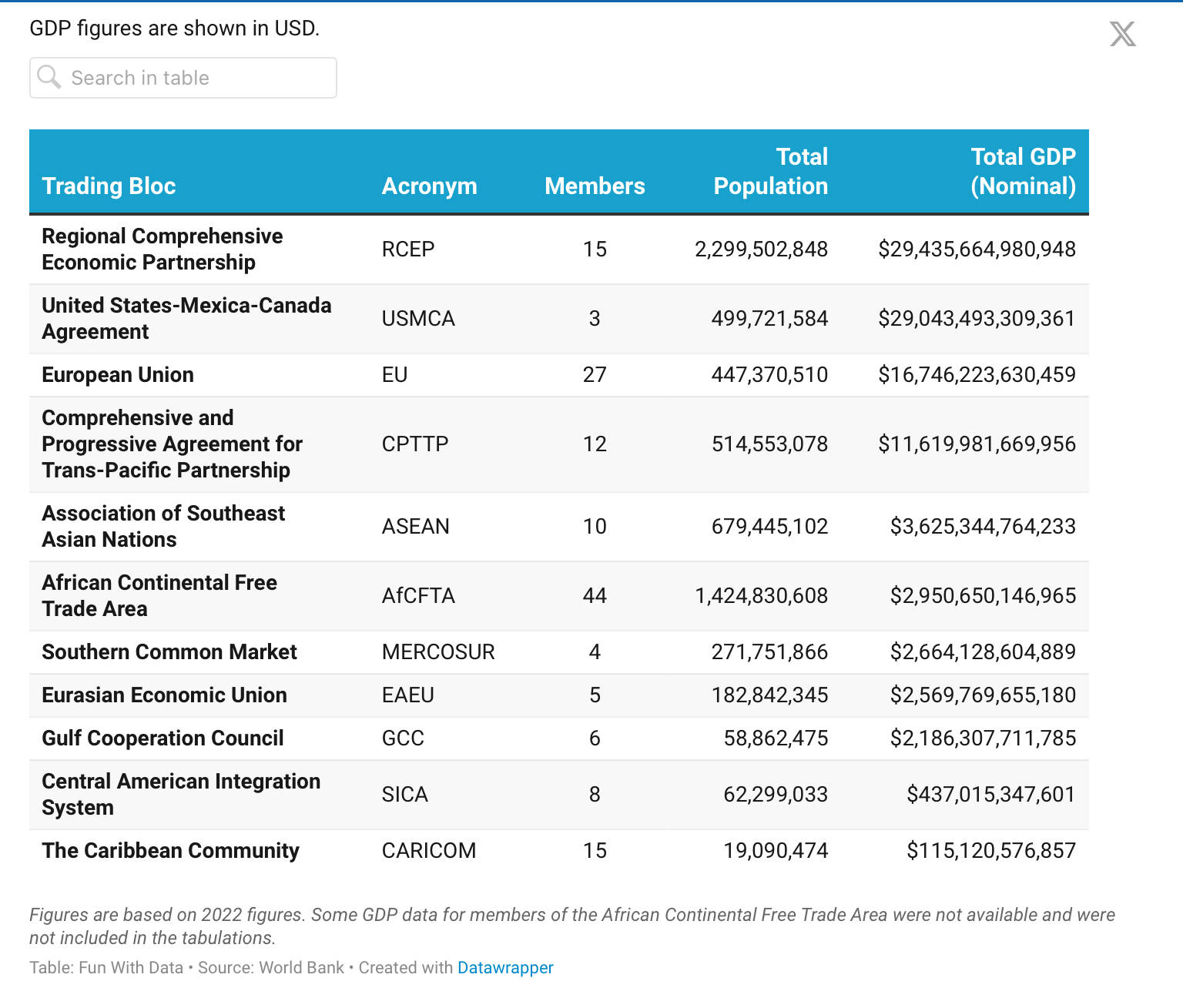Click the MERCOSUR acronym cell

tap(438, 652)
